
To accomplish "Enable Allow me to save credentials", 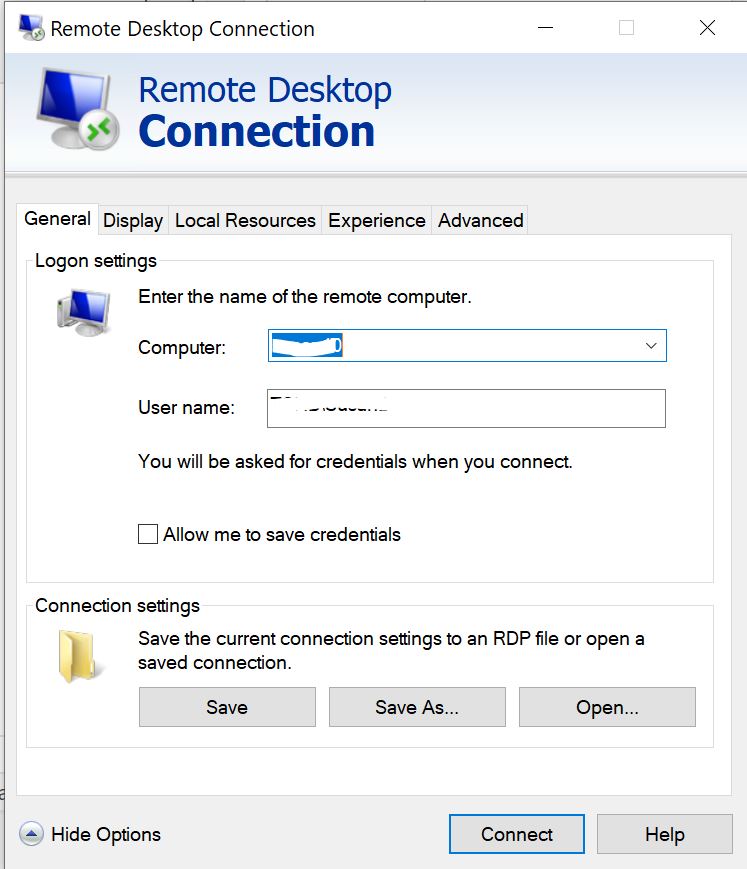I will (148, 535).
